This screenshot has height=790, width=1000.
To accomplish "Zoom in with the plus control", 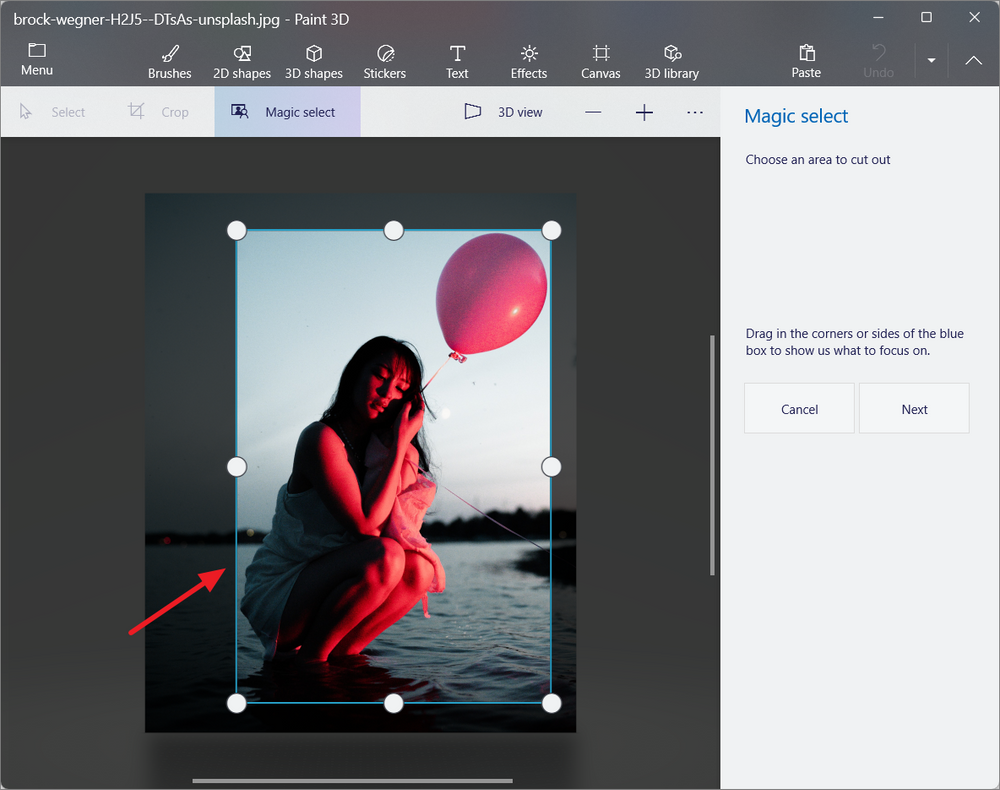I will click(x=644, y=112).
